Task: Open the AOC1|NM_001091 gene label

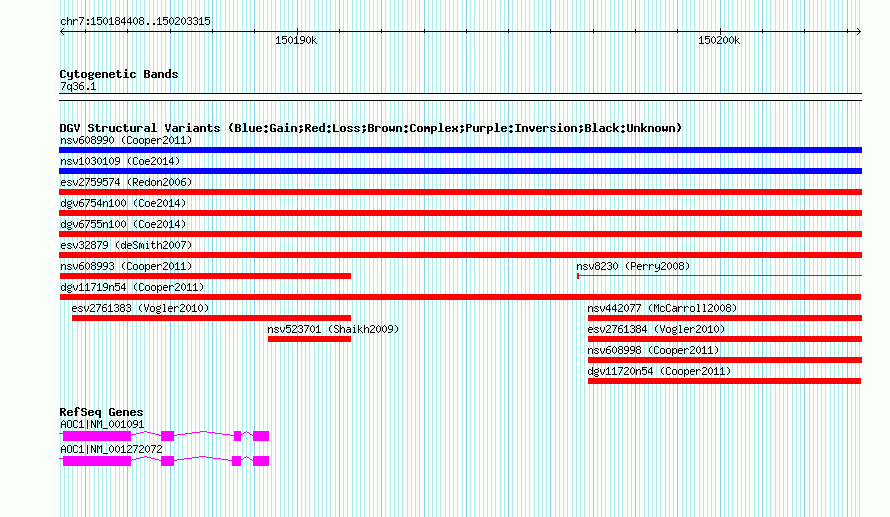Action: pyautogui.click(x=102, y=424)
